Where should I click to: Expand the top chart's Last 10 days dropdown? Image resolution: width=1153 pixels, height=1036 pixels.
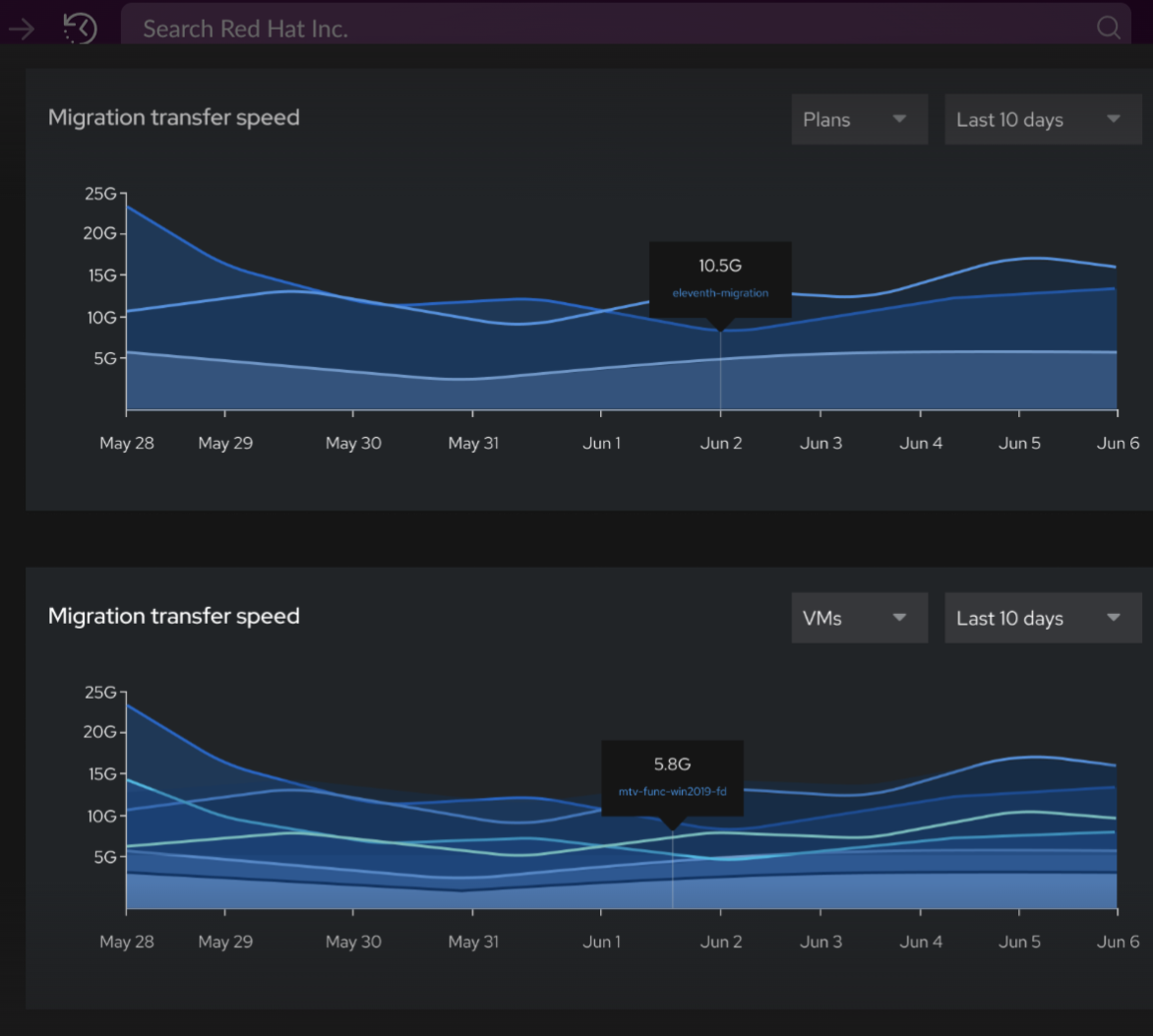click(x=1042, y=120)
